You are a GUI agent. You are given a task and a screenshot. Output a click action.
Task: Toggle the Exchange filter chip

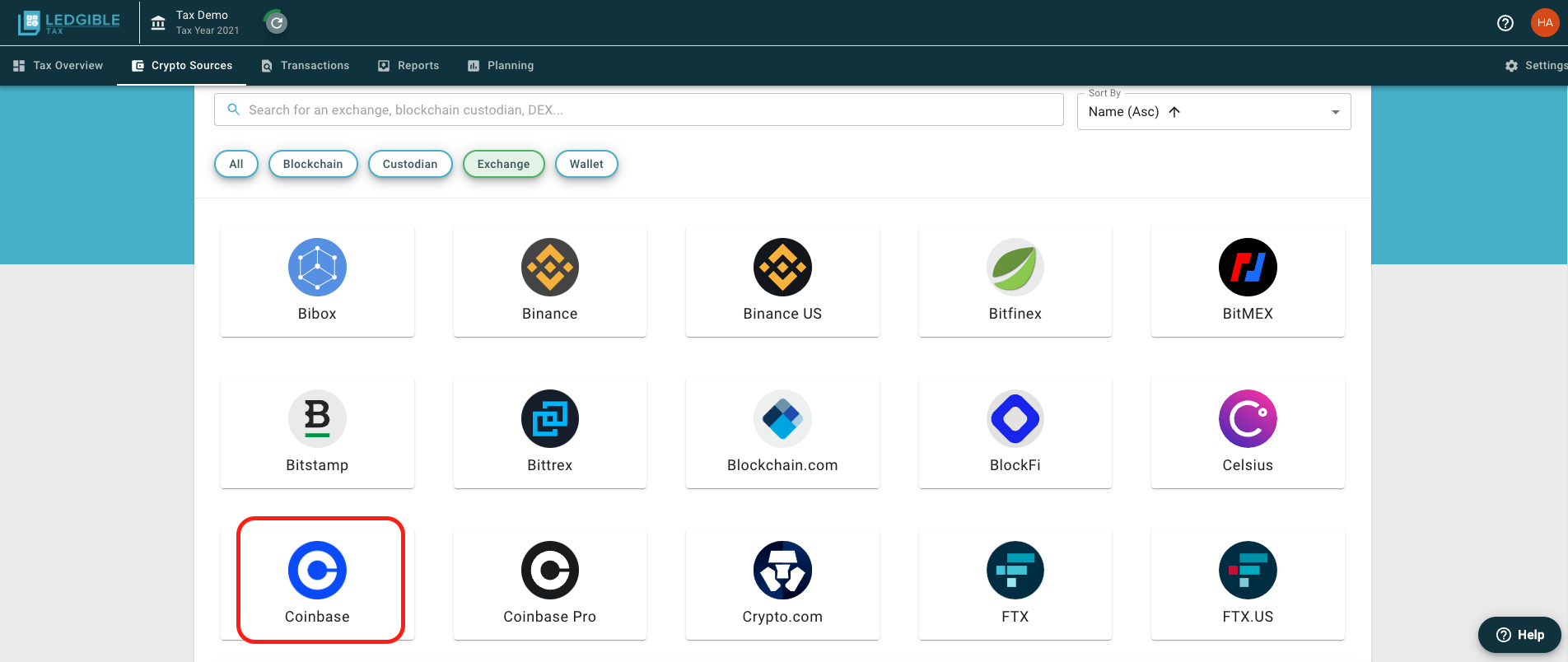504,164
